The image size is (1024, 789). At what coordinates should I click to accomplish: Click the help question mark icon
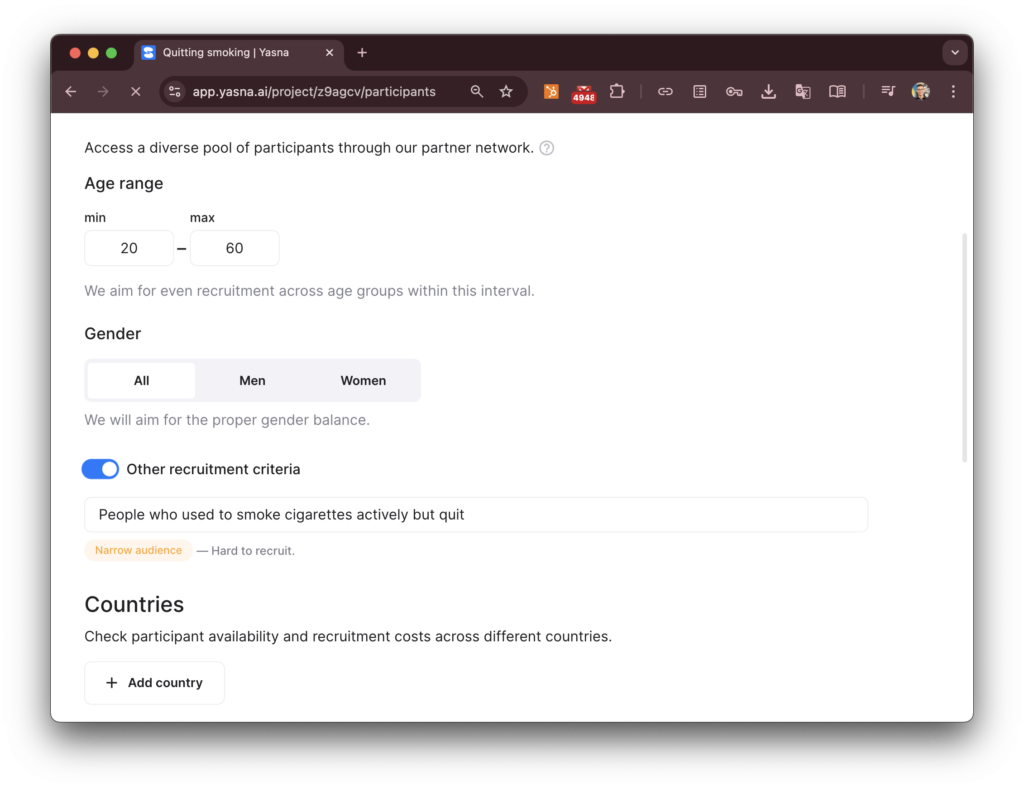pos(547,148)
